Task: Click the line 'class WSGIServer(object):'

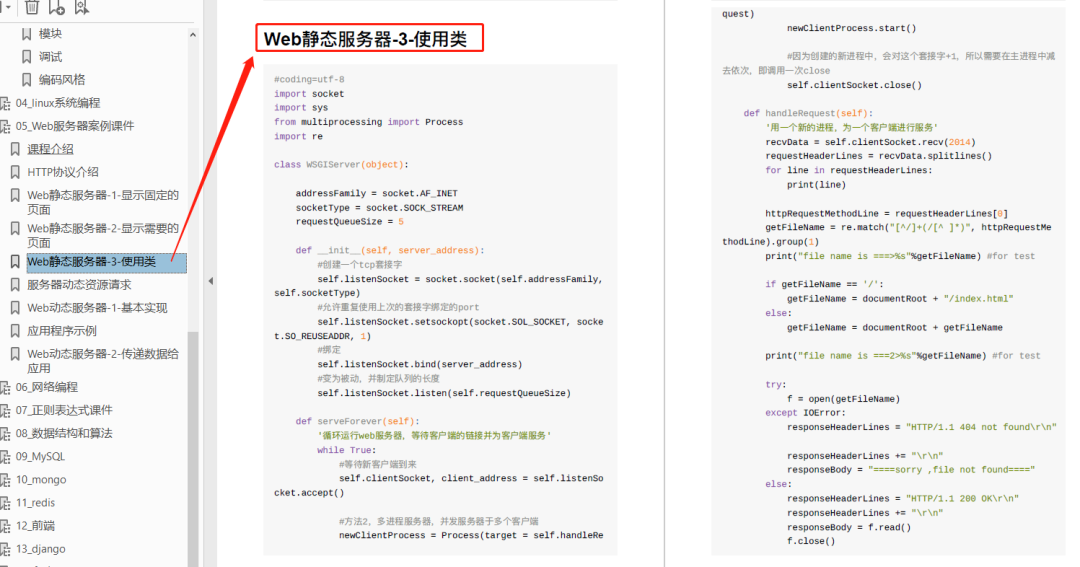Action: pos(341,165)
